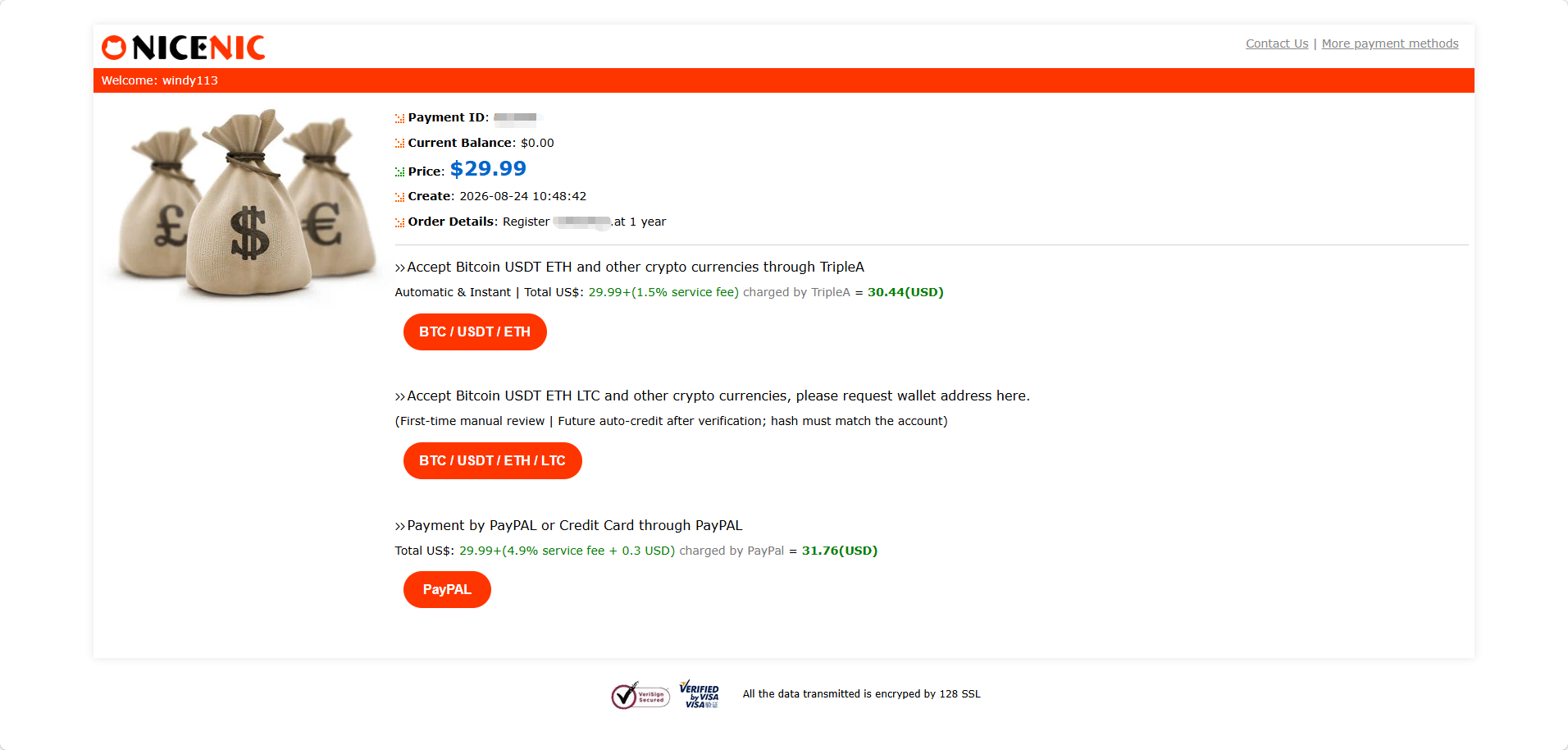Click the bullet icon beside Payment ID
This screenshot has height=750, width=1568.
coord(399,118)
